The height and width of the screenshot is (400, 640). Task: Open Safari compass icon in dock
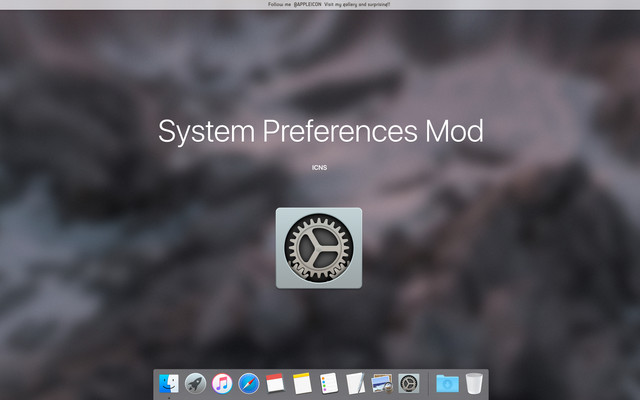(x=249, y=384)
